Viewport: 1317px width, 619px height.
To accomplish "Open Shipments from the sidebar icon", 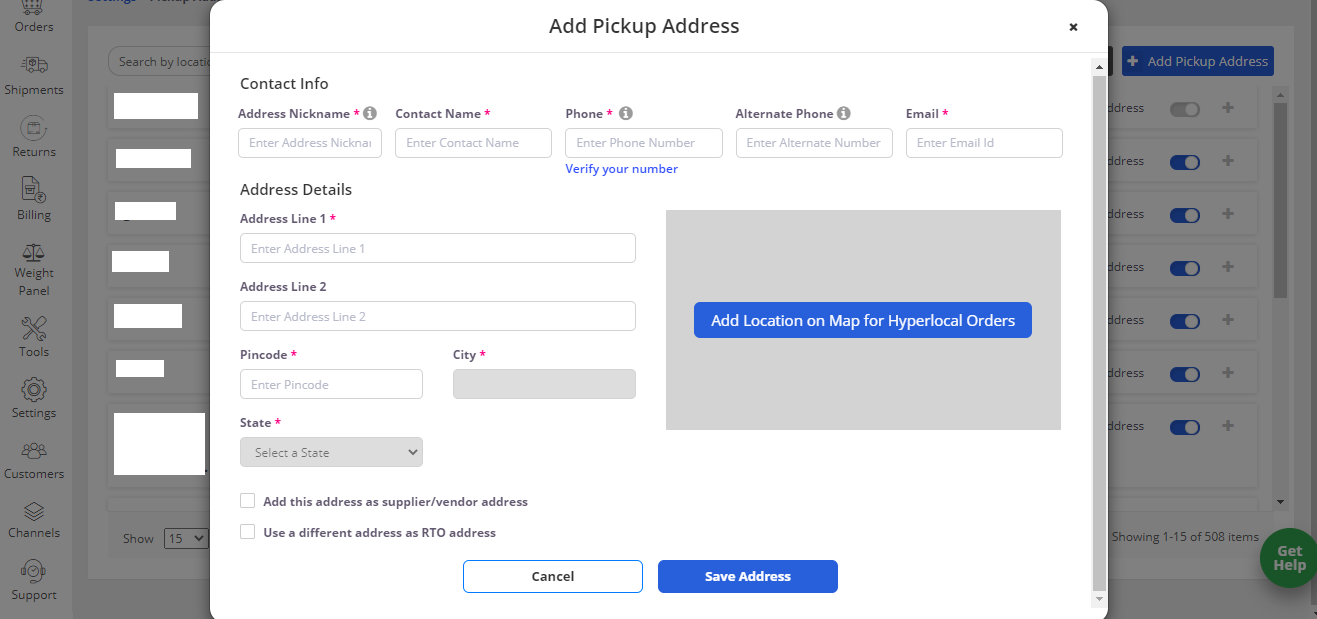I will (34, 65).
